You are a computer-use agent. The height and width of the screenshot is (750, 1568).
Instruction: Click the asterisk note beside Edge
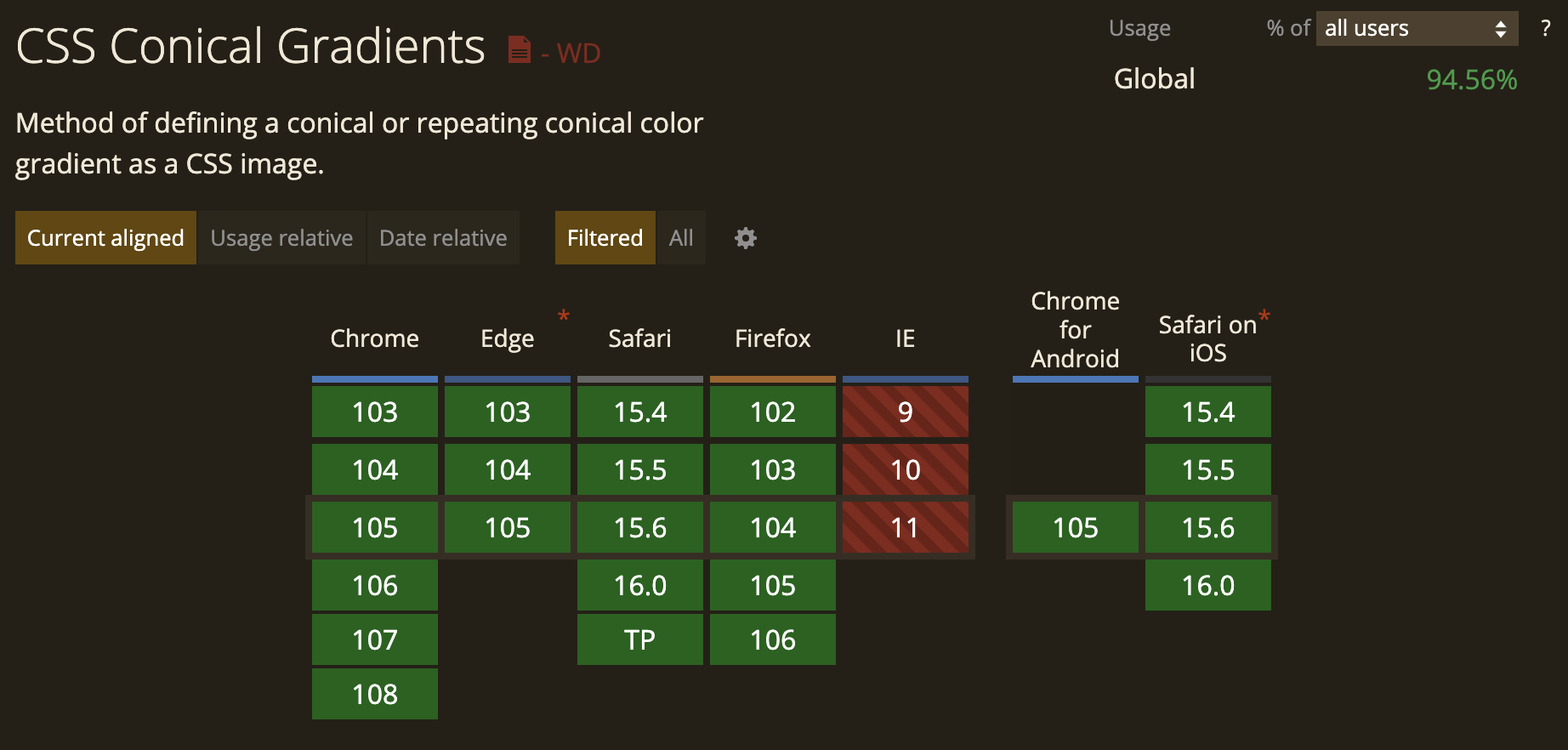coord(563,316)
